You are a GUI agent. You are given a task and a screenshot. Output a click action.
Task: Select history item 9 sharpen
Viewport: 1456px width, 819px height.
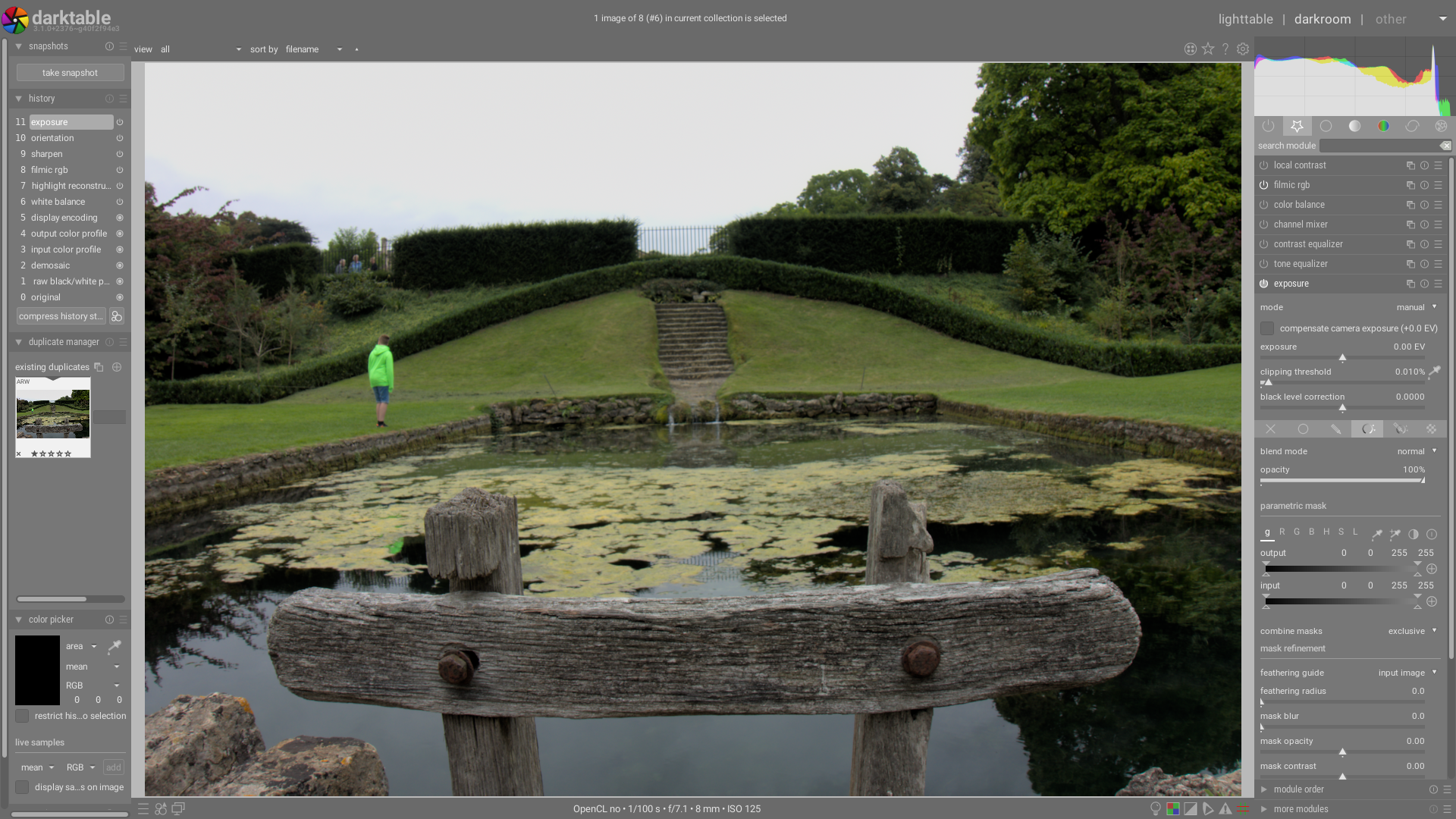click(x=71, y=154)
